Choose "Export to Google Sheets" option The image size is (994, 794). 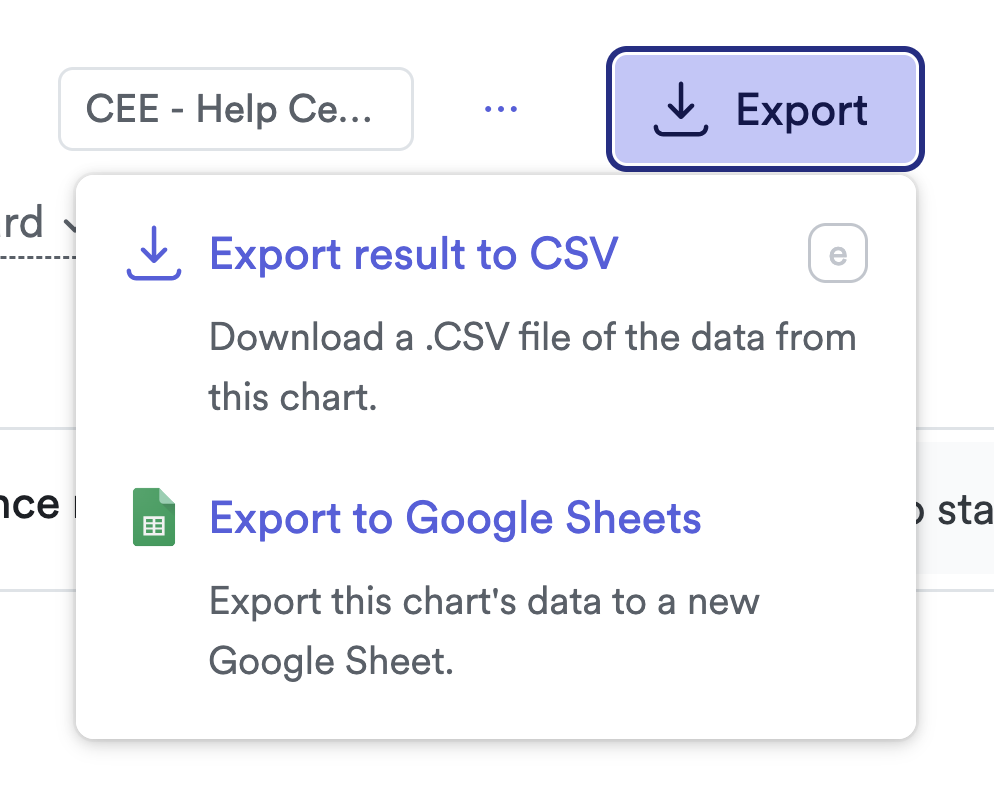455,518
